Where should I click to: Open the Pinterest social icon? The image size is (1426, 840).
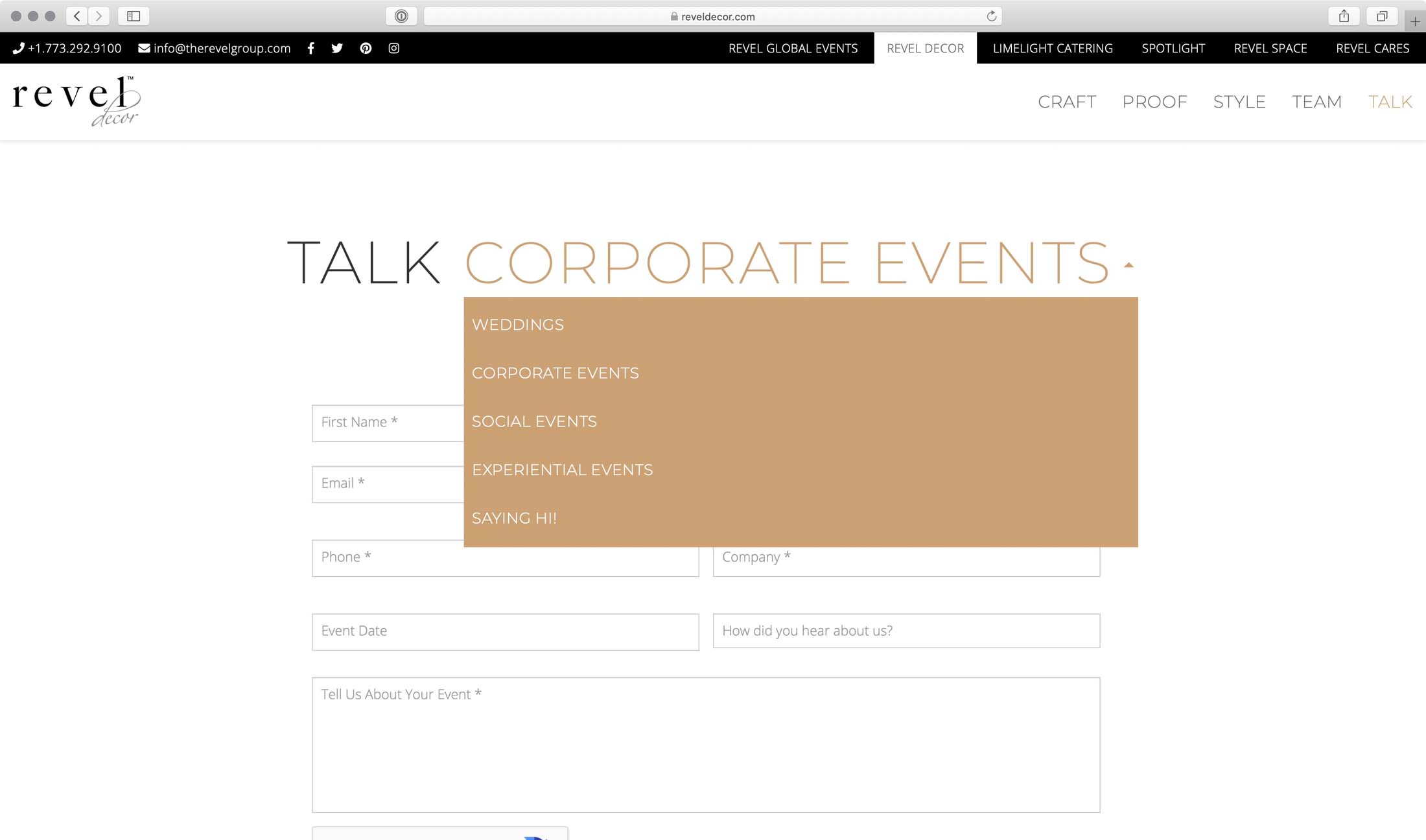click(x=366, y=48)
